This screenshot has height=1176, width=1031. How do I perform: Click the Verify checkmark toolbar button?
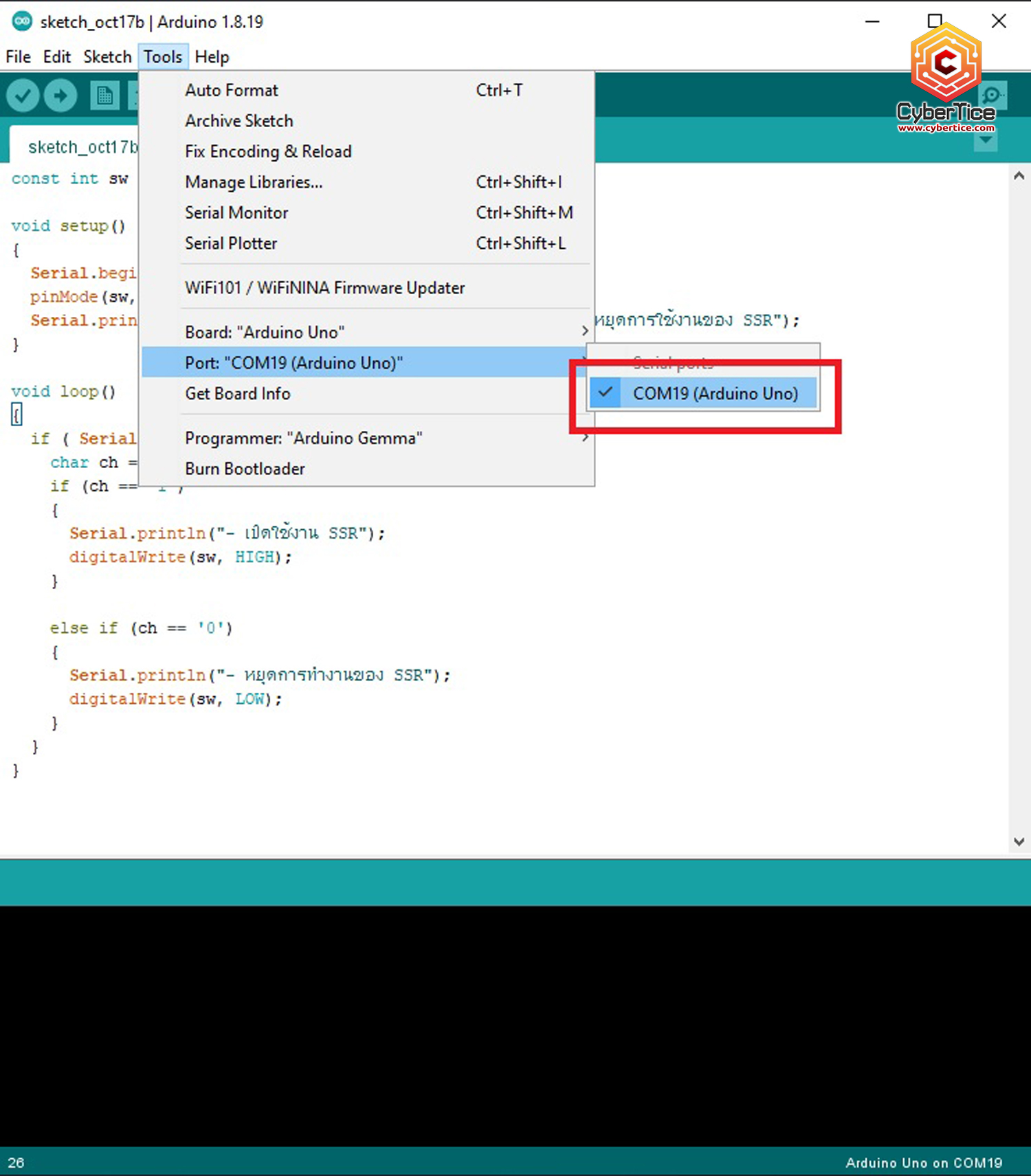tap(23, 96)
